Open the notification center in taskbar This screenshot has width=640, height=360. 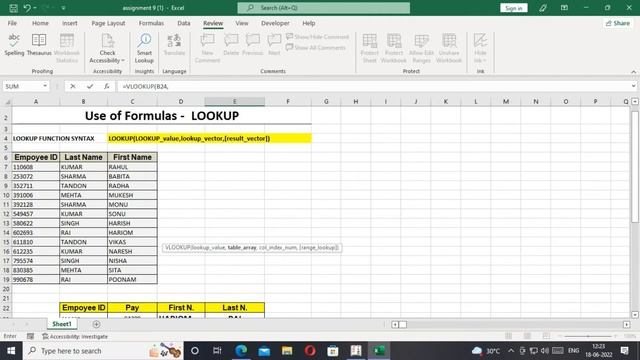click(624, 351)
